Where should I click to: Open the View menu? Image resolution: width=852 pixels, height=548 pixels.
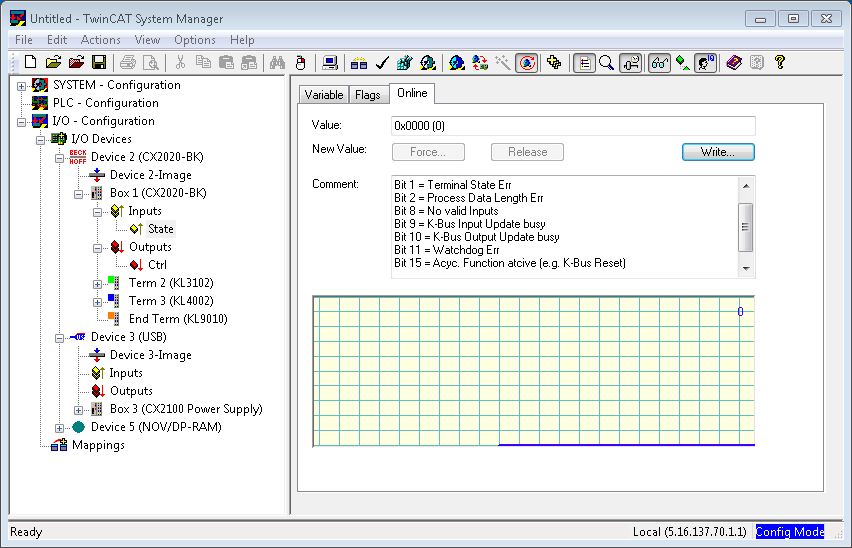(147, 40)
